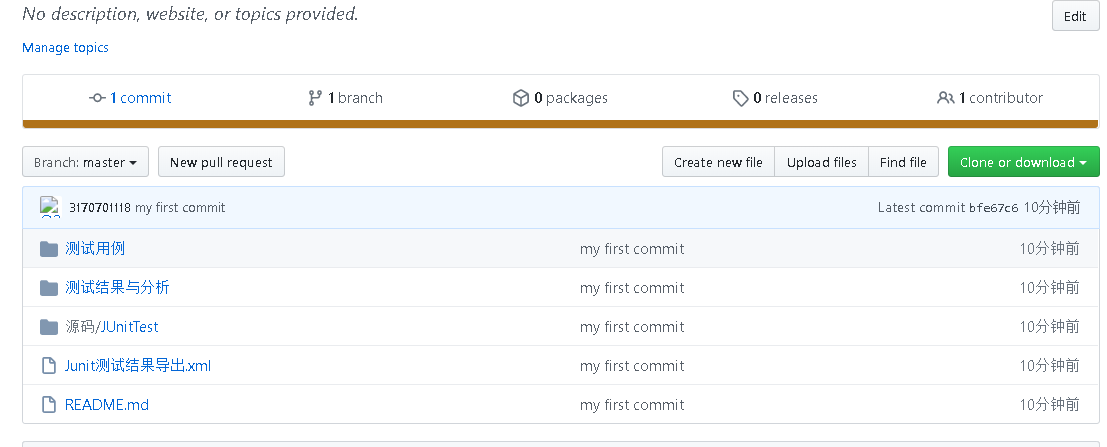Open the Branch: master dropdown
The width and height of the screenshot is (1107, 447).
(85, 162)
